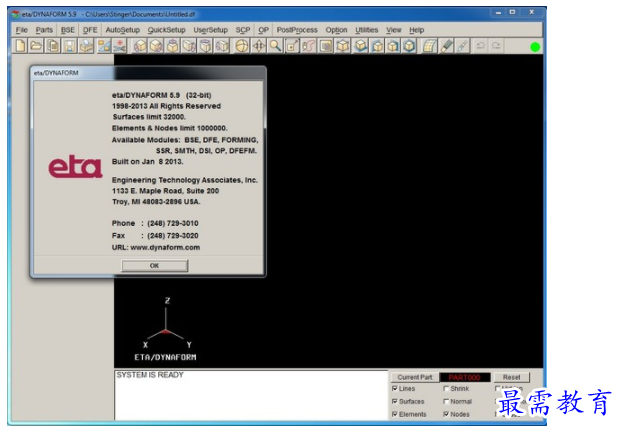Image resolution: width=620 pixels, height=434 pixels.
Task: Click the PART000 name field
Action: (x=463, y=377)
